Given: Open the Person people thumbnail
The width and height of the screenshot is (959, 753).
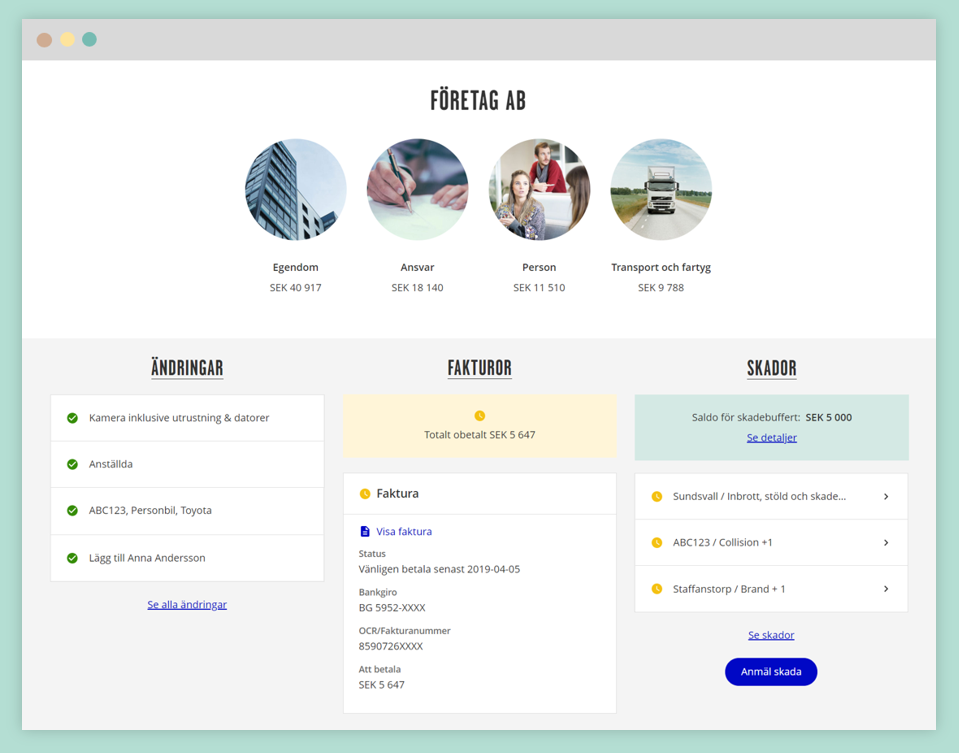Looking at the screenshot, I should click(x=539, y=190).
